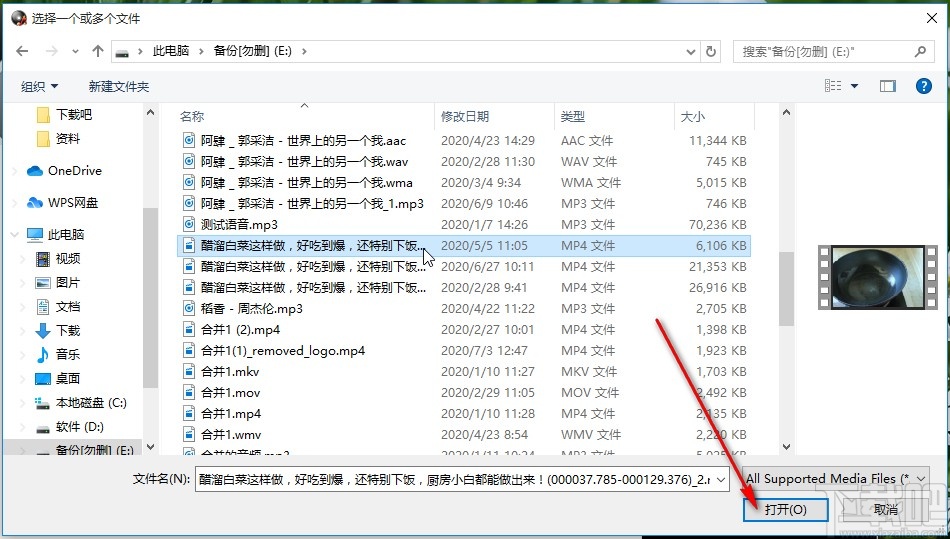Open the file name history dropdown
950x539 pixels.
click(x=721, y=479)
